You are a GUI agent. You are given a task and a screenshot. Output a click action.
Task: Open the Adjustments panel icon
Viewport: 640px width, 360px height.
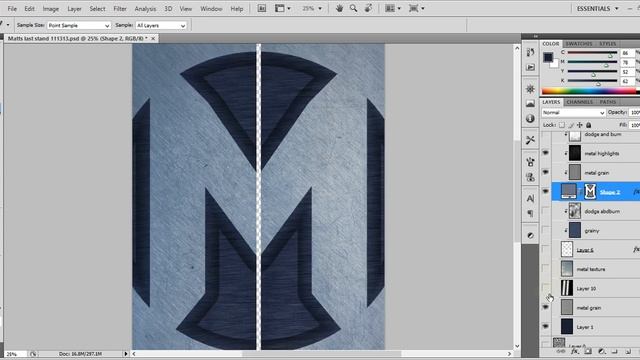coord(530,89)
